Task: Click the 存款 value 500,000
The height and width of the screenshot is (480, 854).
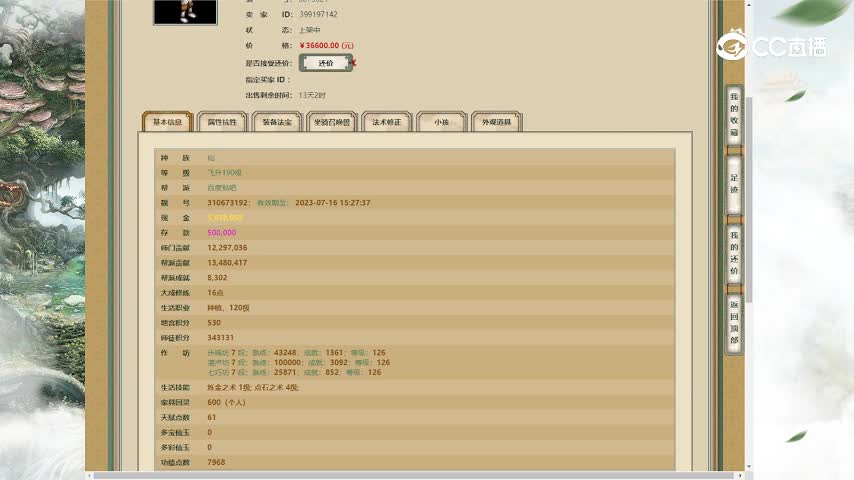Action: coord(222,233)
